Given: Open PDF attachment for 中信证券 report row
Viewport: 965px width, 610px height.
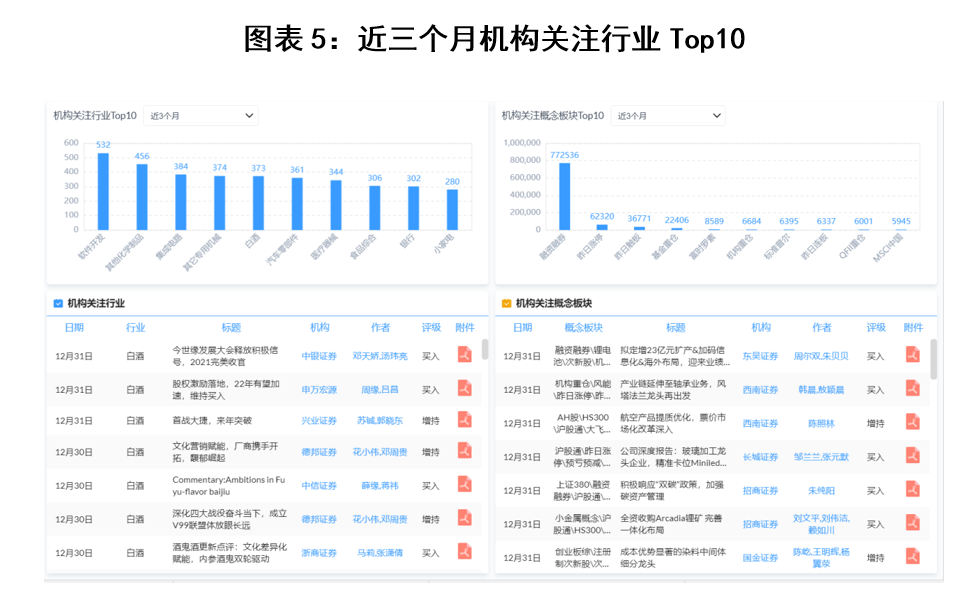Looking at the screenshot, I should 464,485.
